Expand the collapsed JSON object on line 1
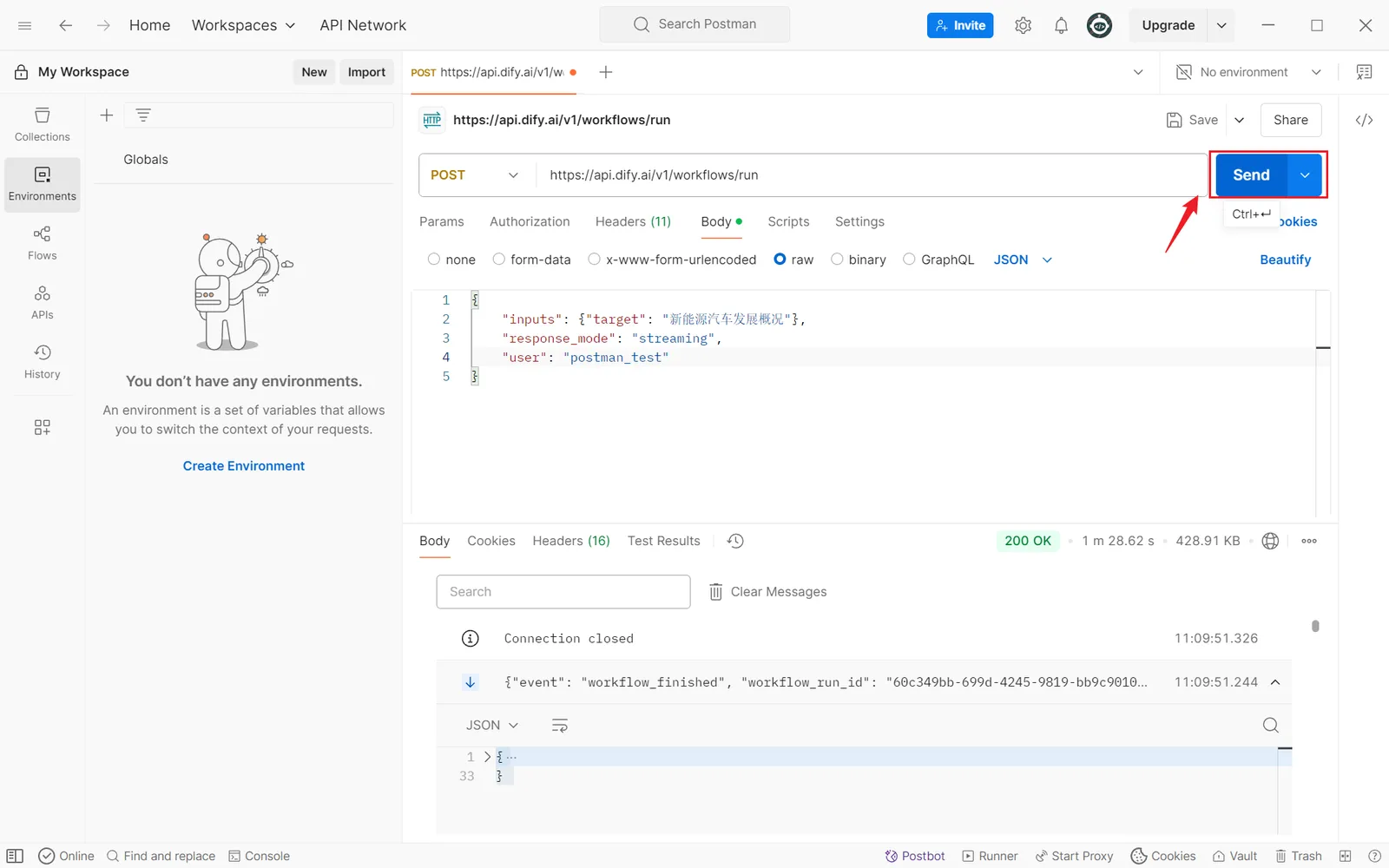Screen dimensions: 1389x868 (x=487, y=757)
